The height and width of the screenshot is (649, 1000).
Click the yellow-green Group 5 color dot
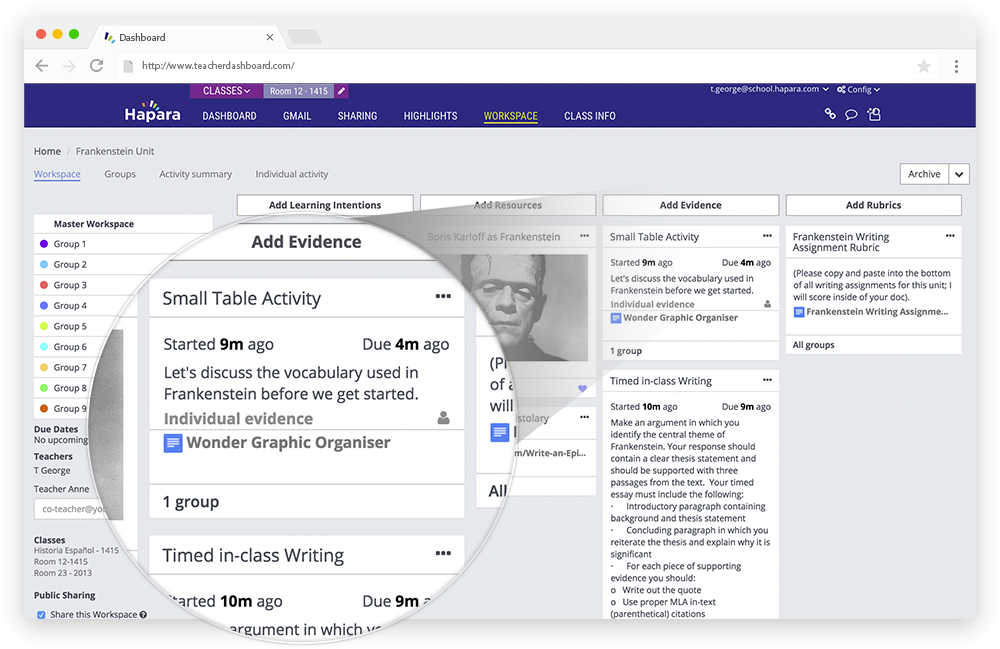click(x=44, y=326)
